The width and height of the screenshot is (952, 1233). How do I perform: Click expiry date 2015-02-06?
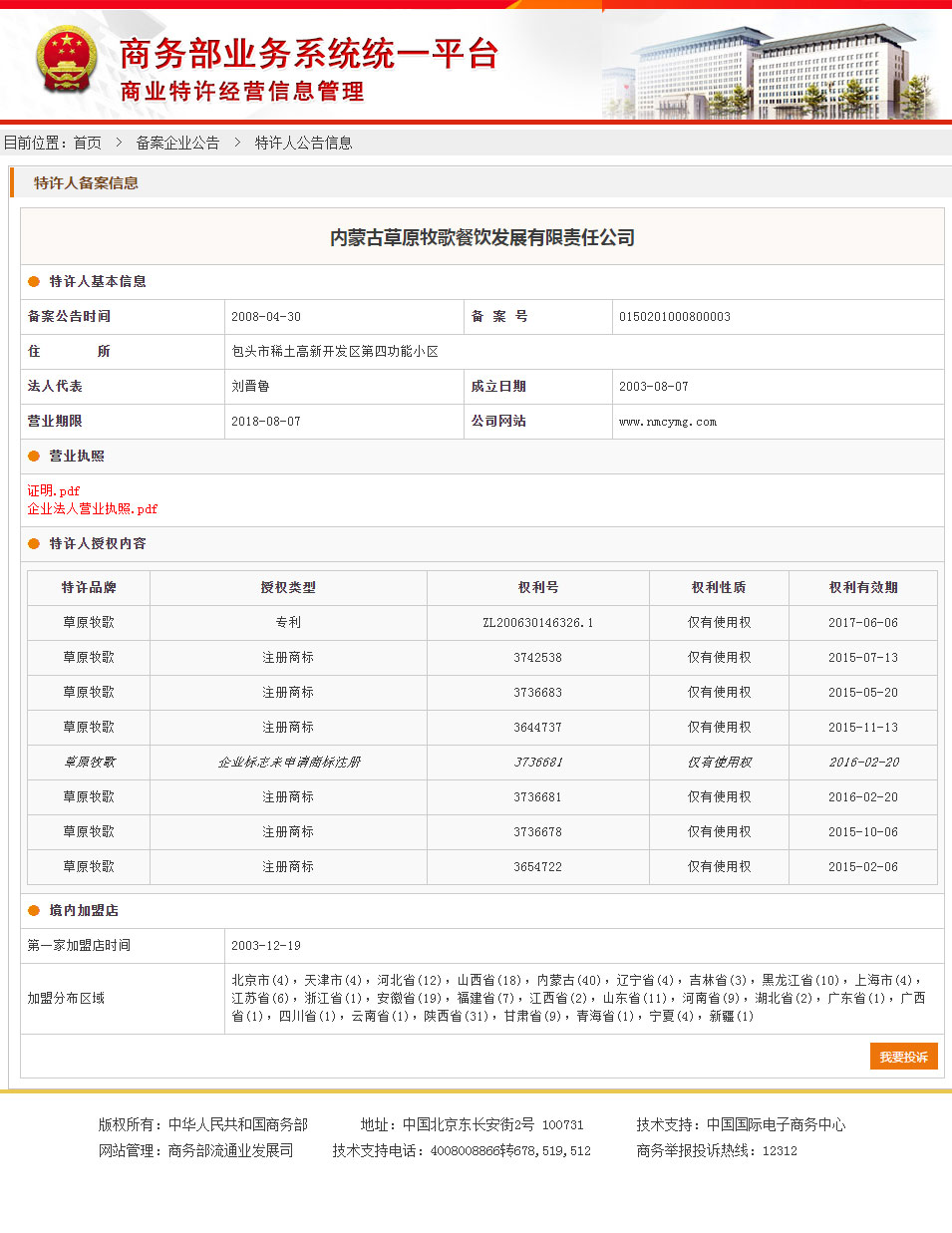(863, 867)
